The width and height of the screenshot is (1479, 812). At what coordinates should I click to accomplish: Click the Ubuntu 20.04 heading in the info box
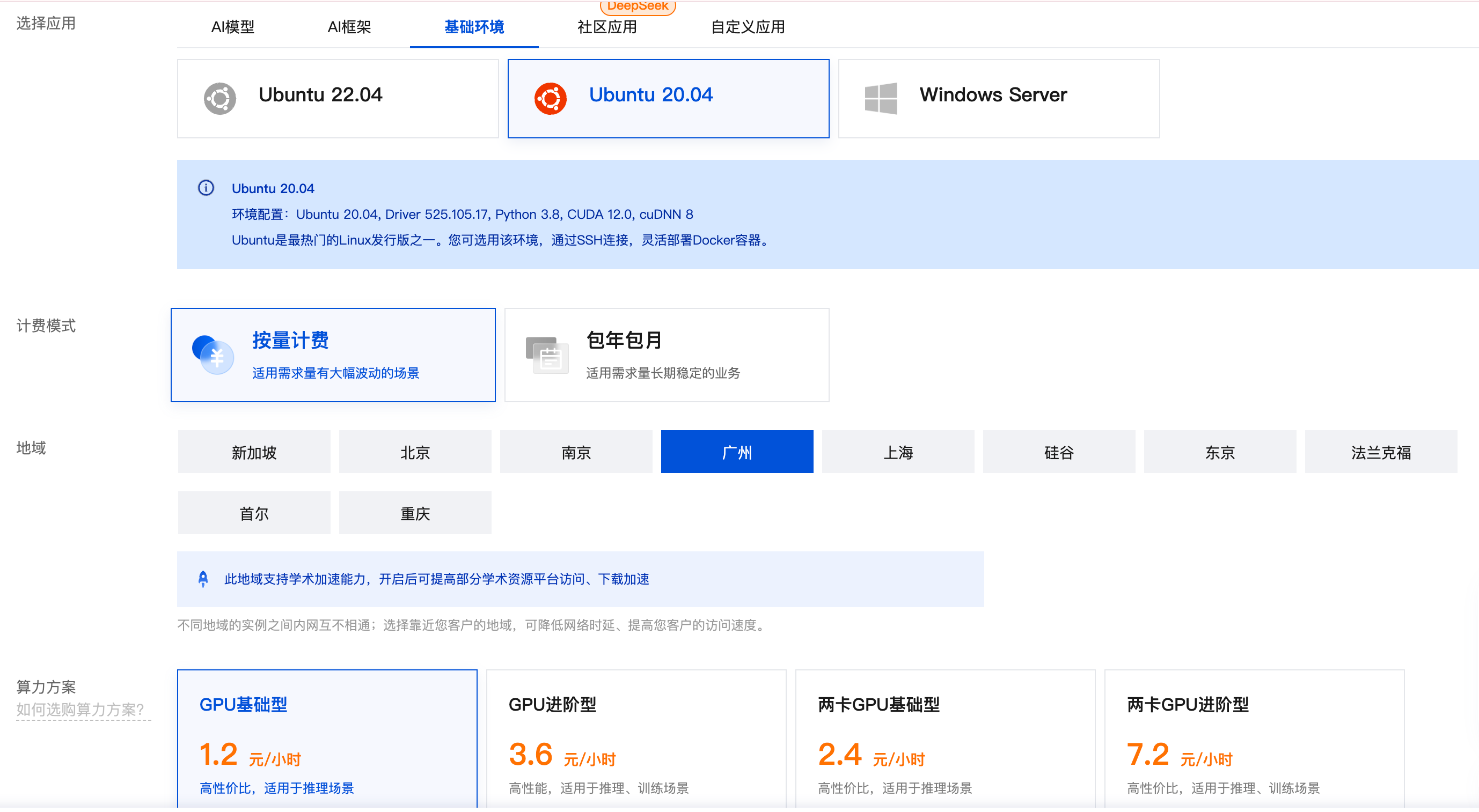(x=273, y=189)
